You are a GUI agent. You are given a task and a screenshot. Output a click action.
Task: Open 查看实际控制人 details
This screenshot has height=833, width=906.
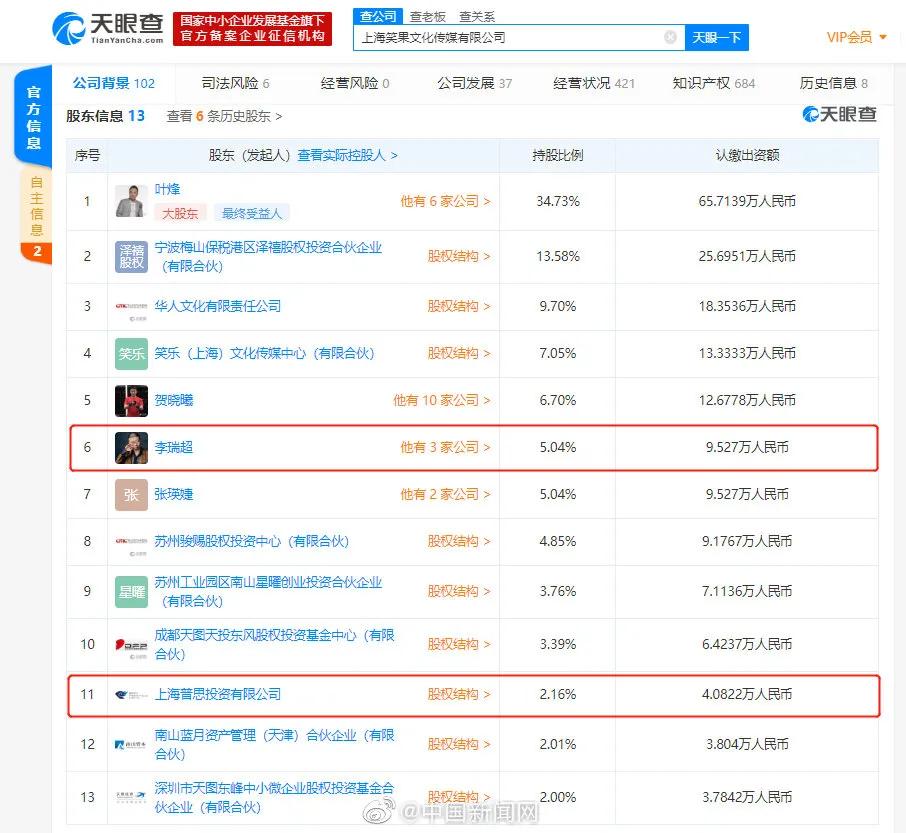(x=344, y=155)
